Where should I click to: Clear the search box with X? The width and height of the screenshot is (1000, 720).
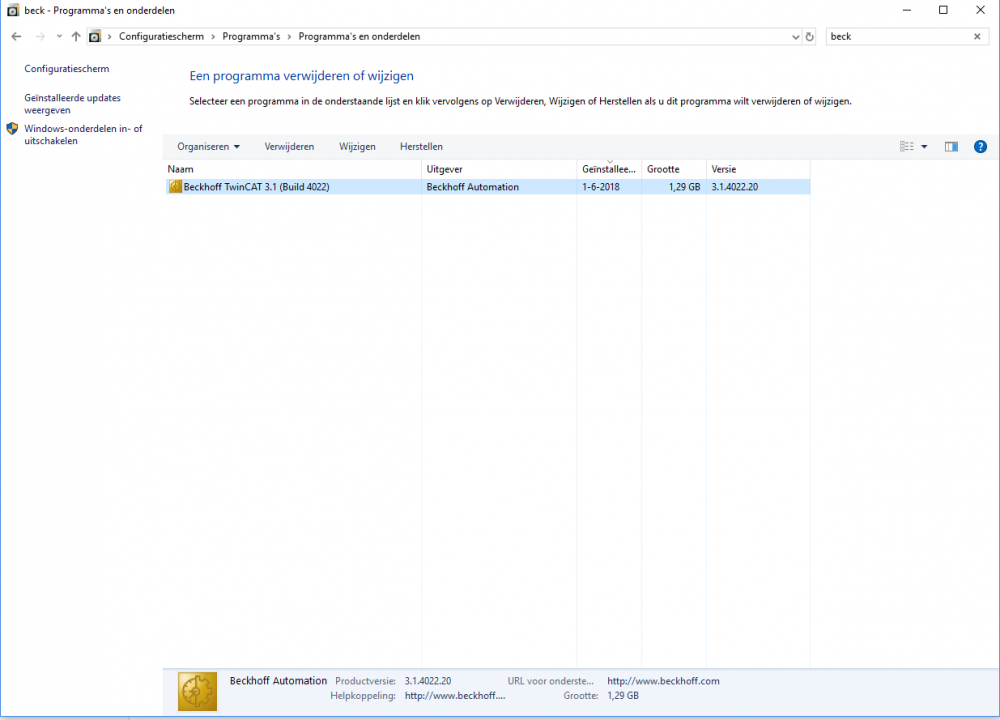click(977, 36)
